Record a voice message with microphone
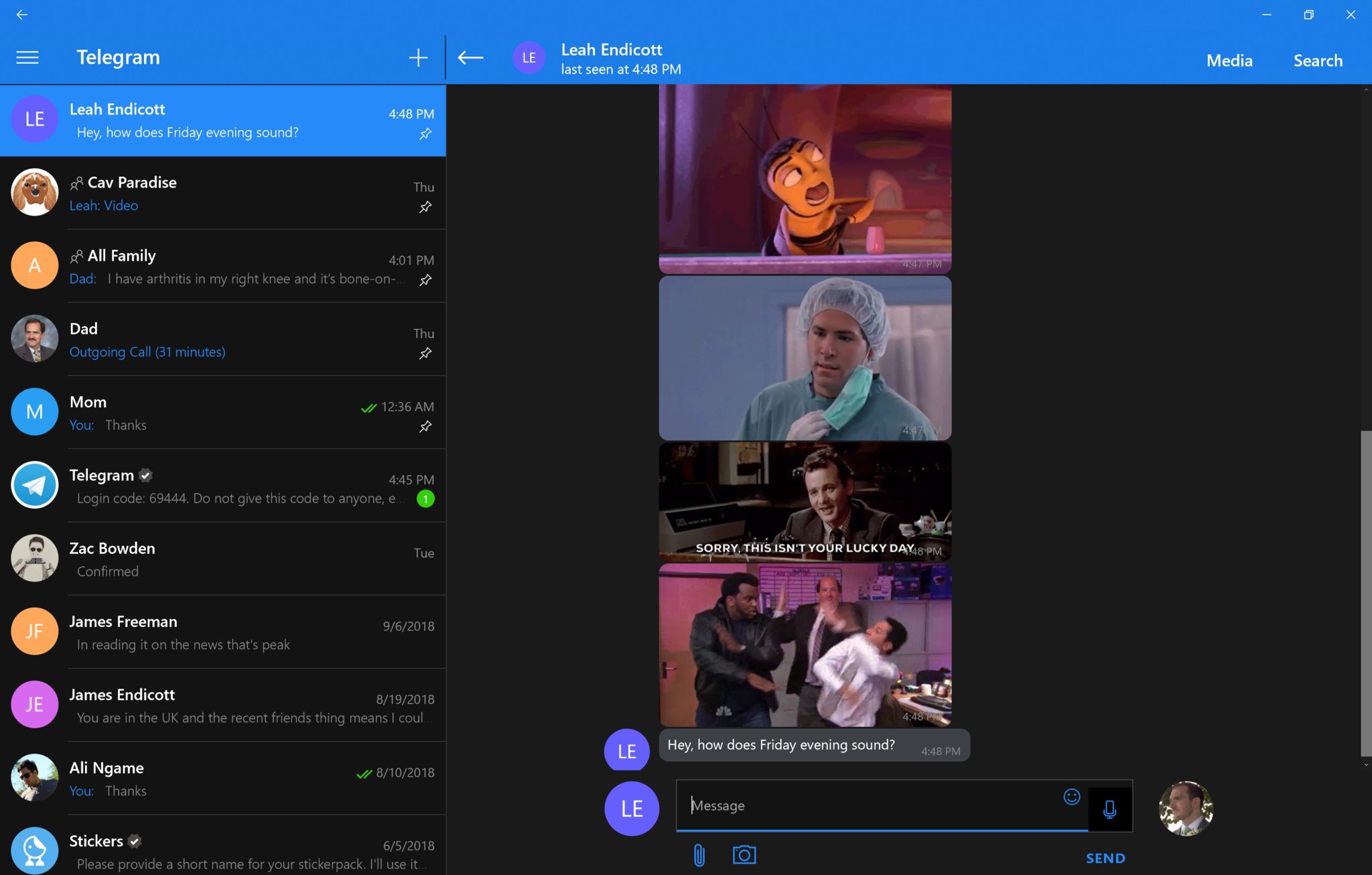The width and height of the screenshot is (1372, 875). click(1110, 809)
